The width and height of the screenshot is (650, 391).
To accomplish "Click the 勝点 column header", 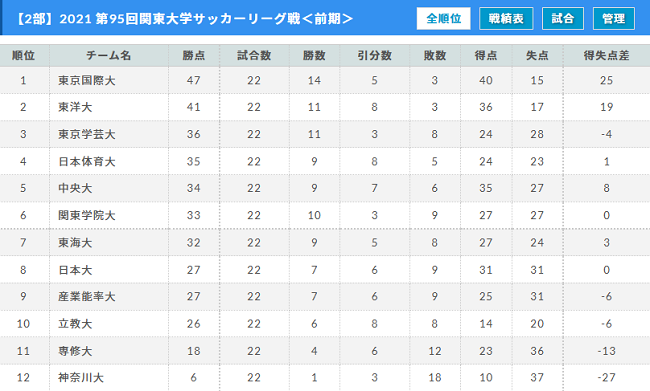I will [194, 56].
